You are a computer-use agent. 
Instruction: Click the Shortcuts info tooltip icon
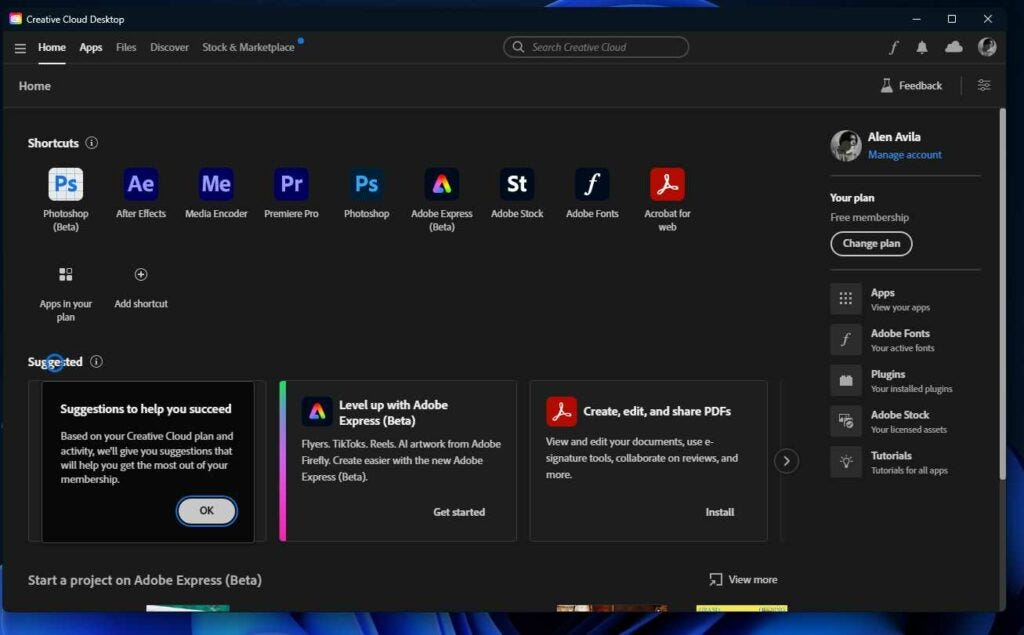click(91, 143)
